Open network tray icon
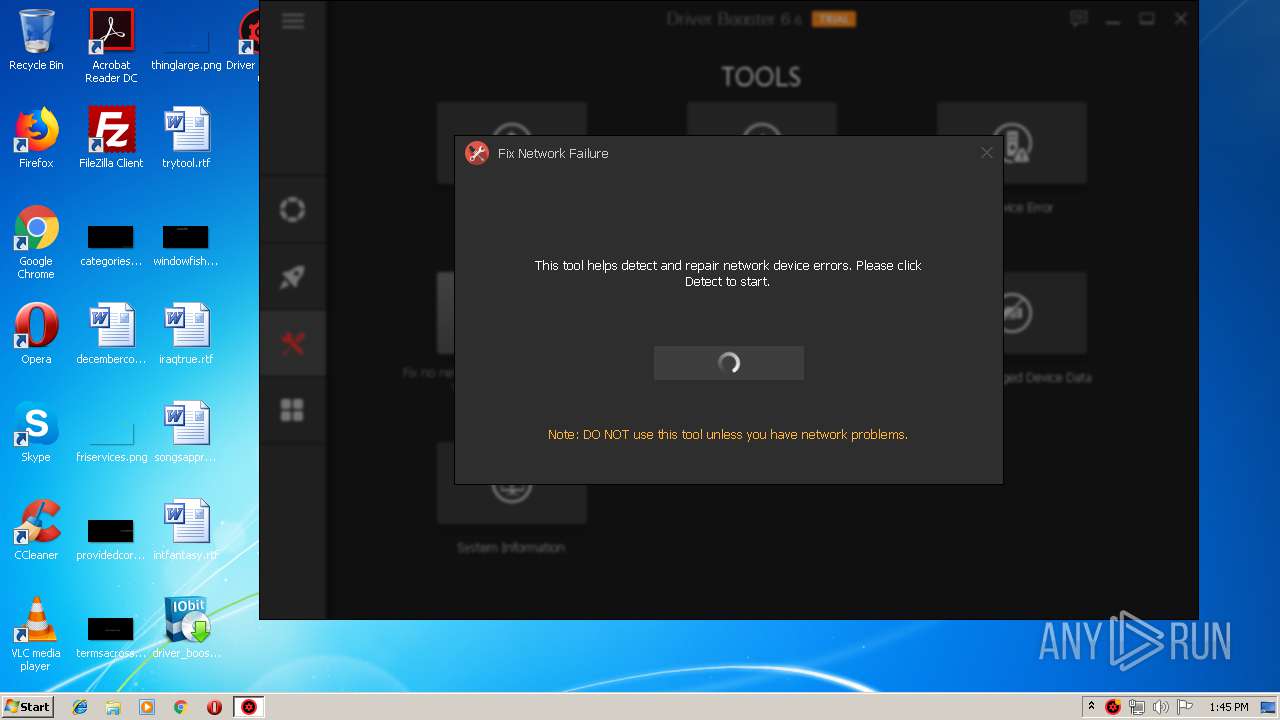Screen dimensions: 1280x720 1137,707
